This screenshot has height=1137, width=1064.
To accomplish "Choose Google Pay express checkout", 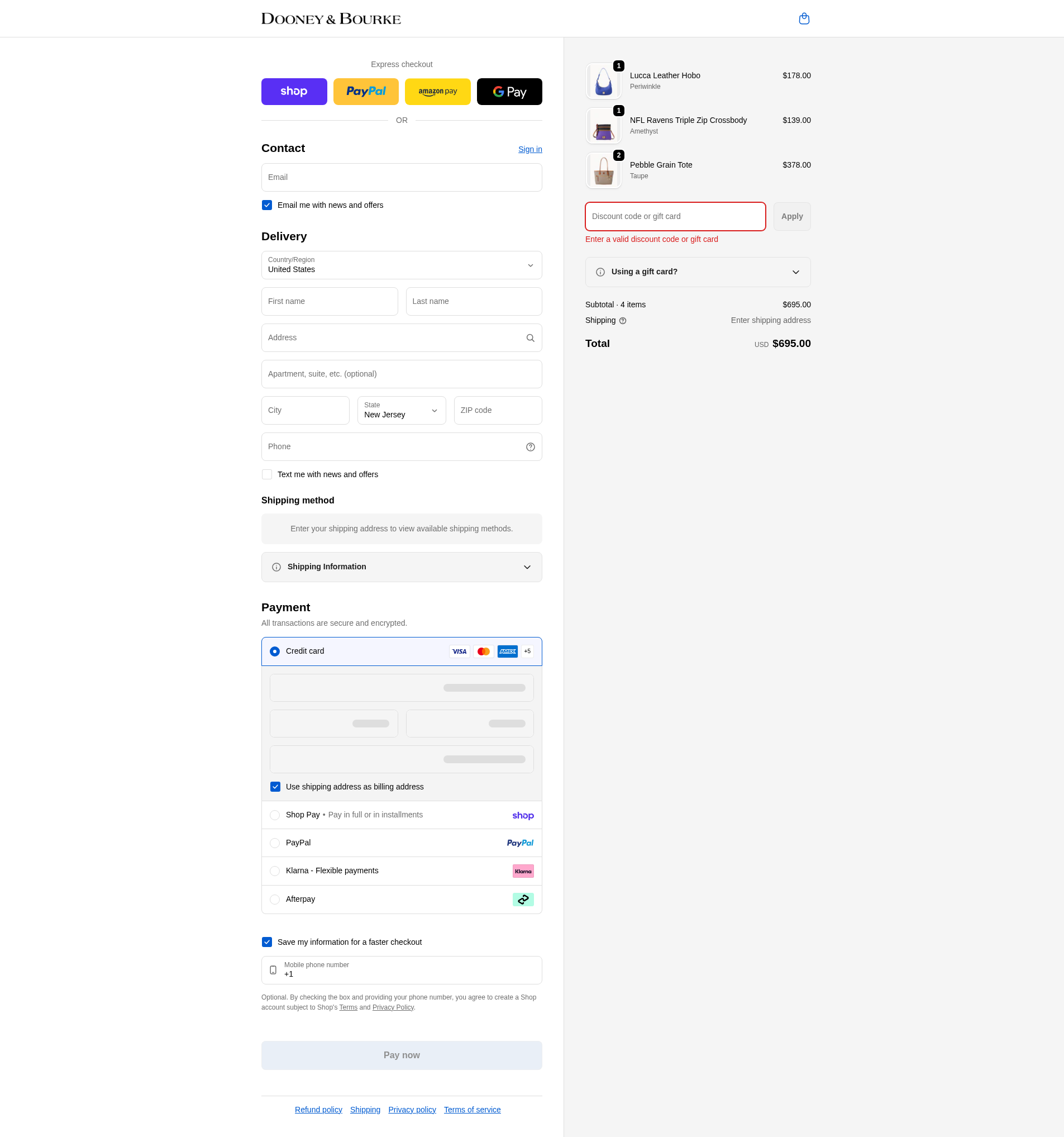I will pos(509,92).
